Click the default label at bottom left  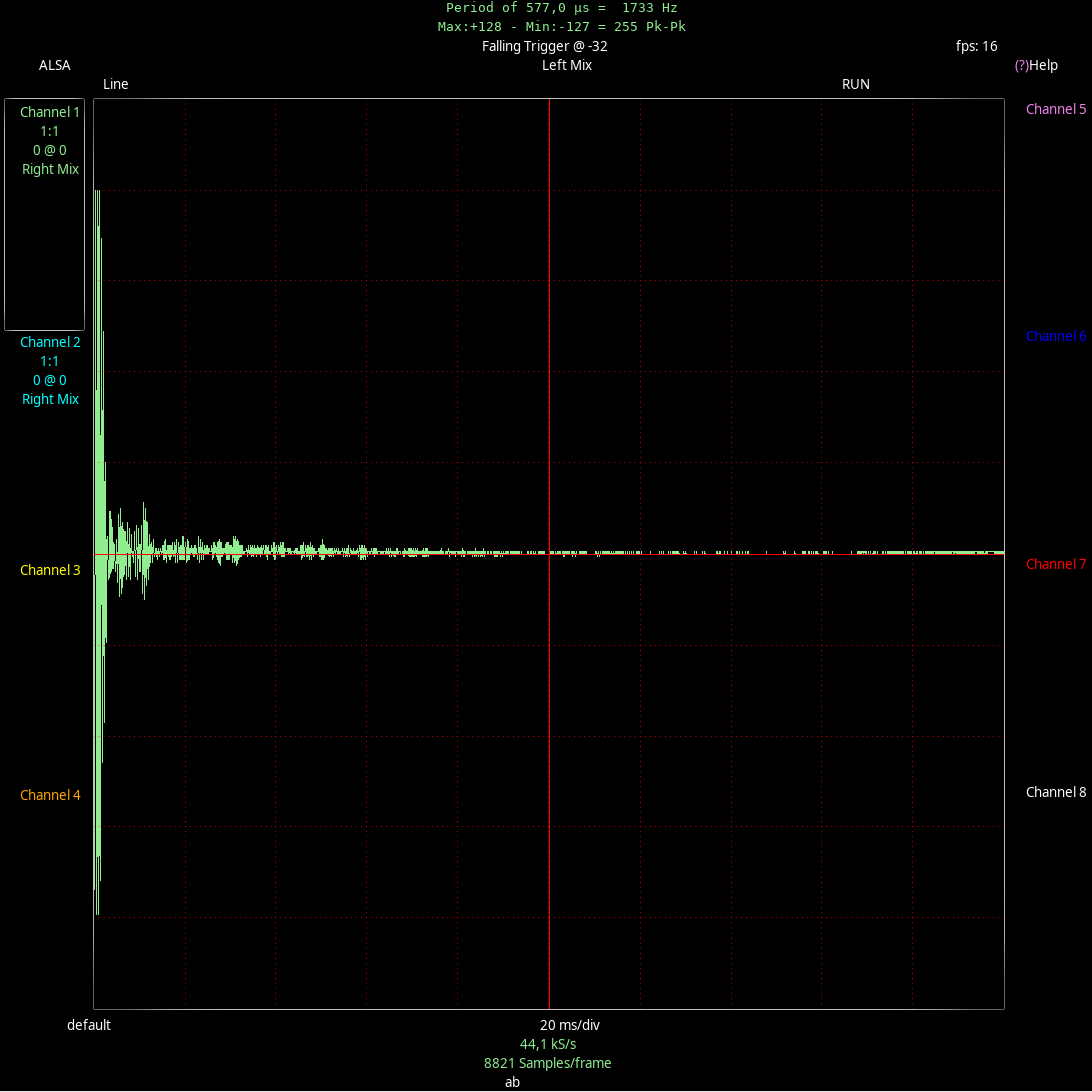coord(89,1025)
